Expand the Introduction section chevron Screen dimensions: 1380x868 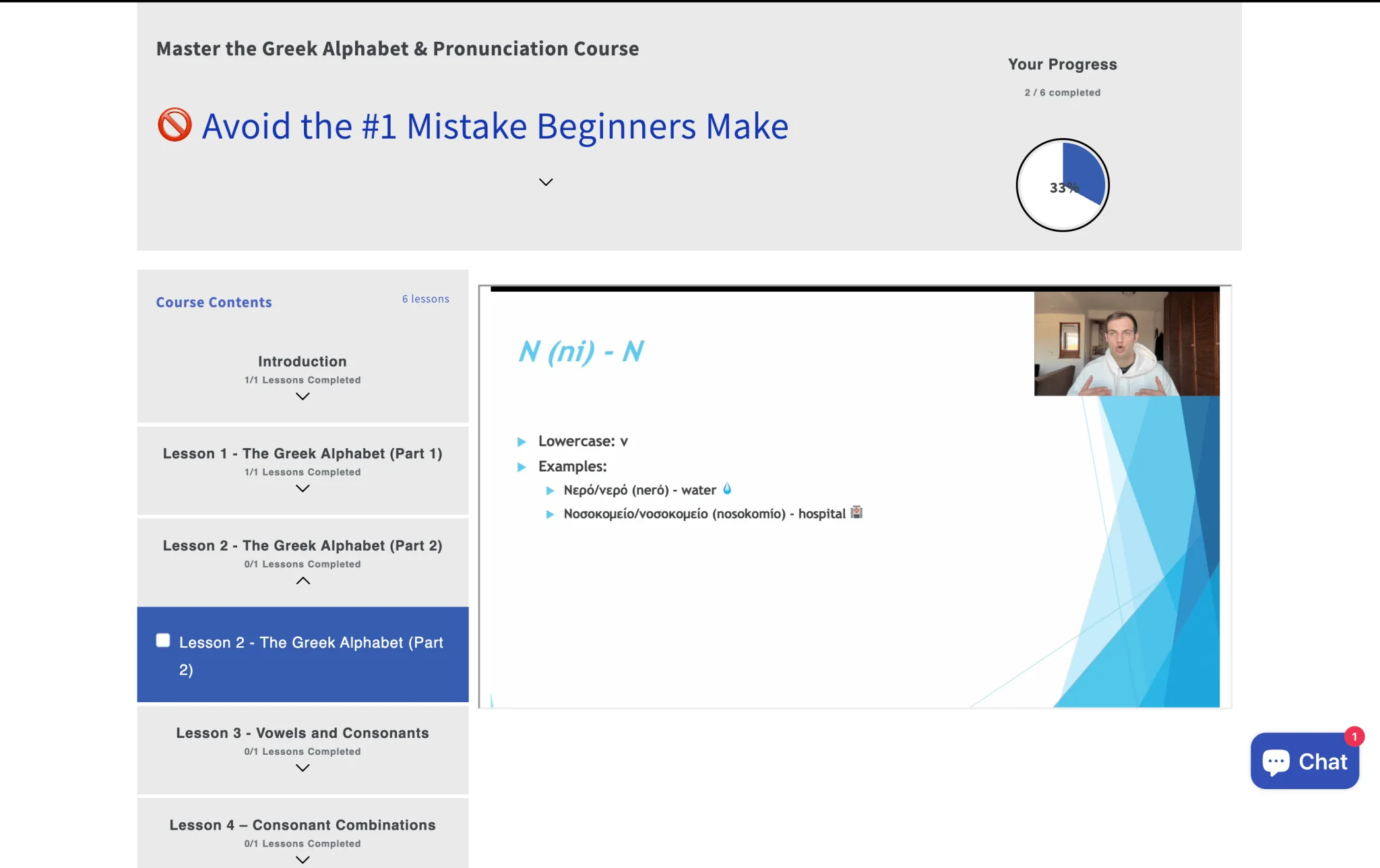click(x=303, y=396)
